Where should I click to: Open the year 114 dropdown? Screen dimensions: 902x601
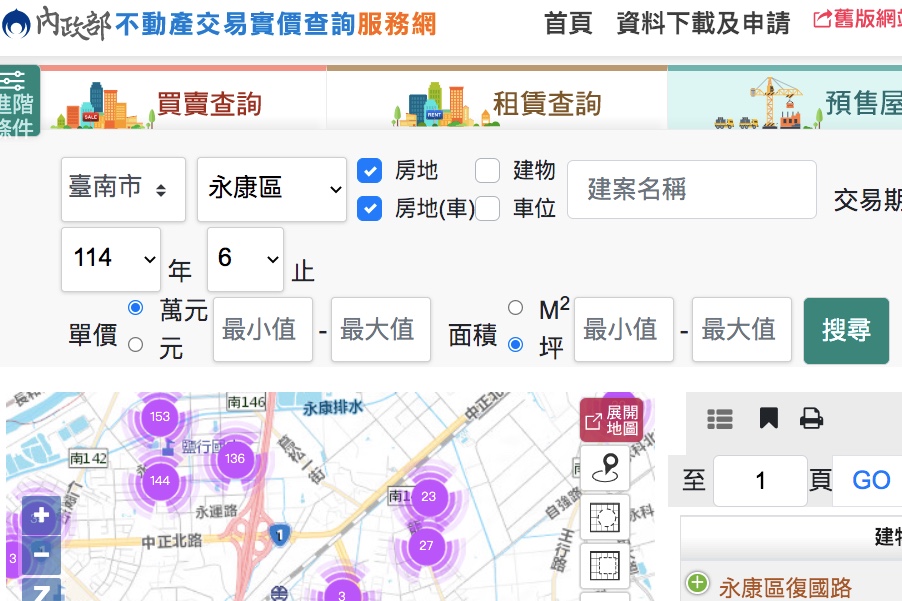pyautogui.click(x=111, y=259)
